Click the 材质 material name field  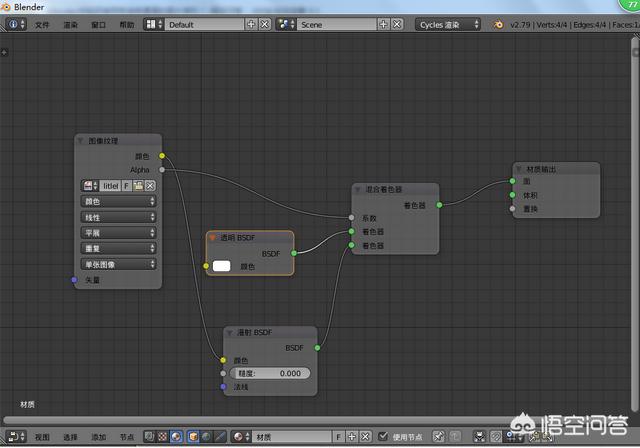click(292, 437)
